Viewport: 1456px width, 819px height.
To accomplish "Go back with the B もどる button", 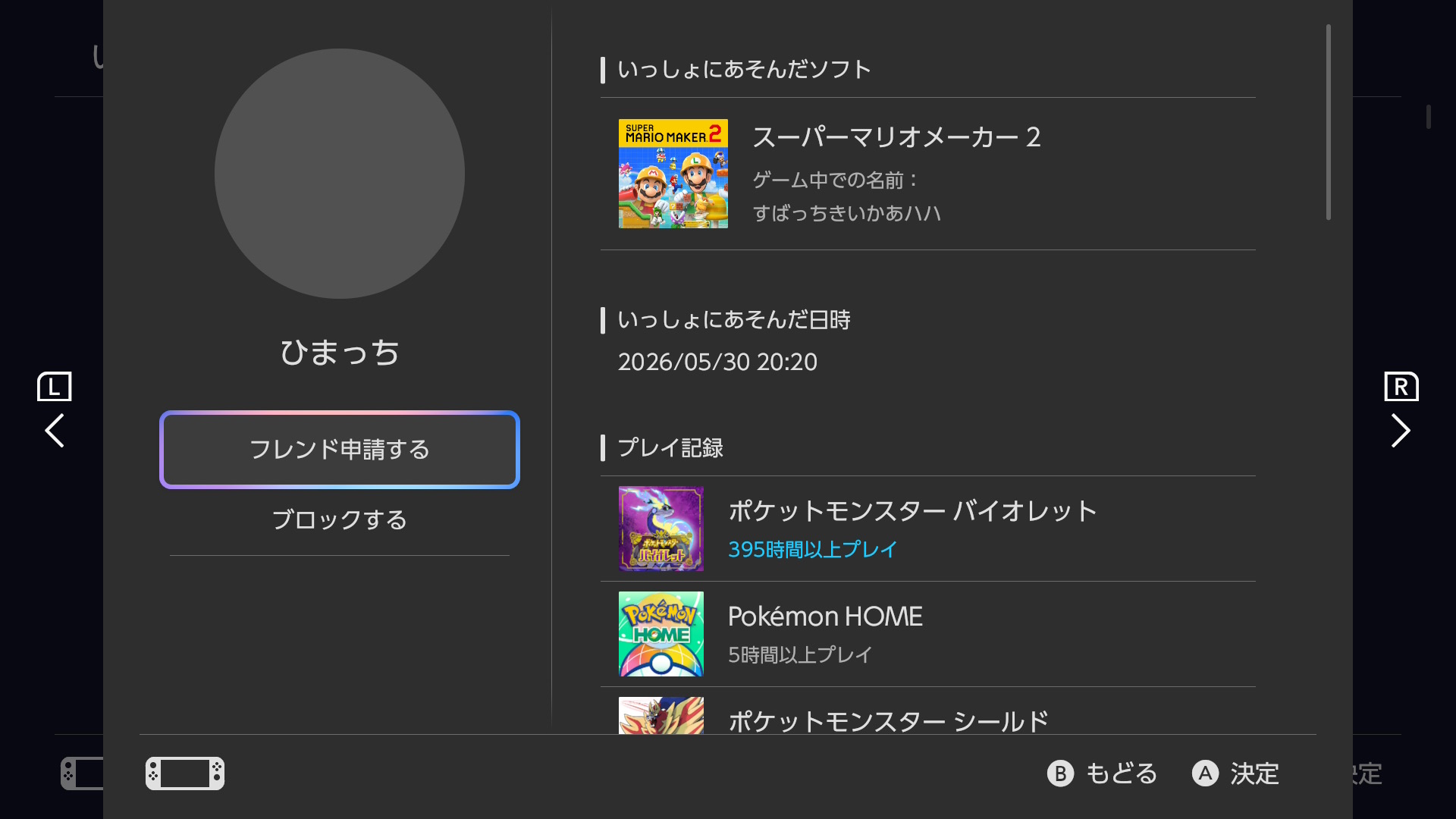I will tap(1103, 773).
